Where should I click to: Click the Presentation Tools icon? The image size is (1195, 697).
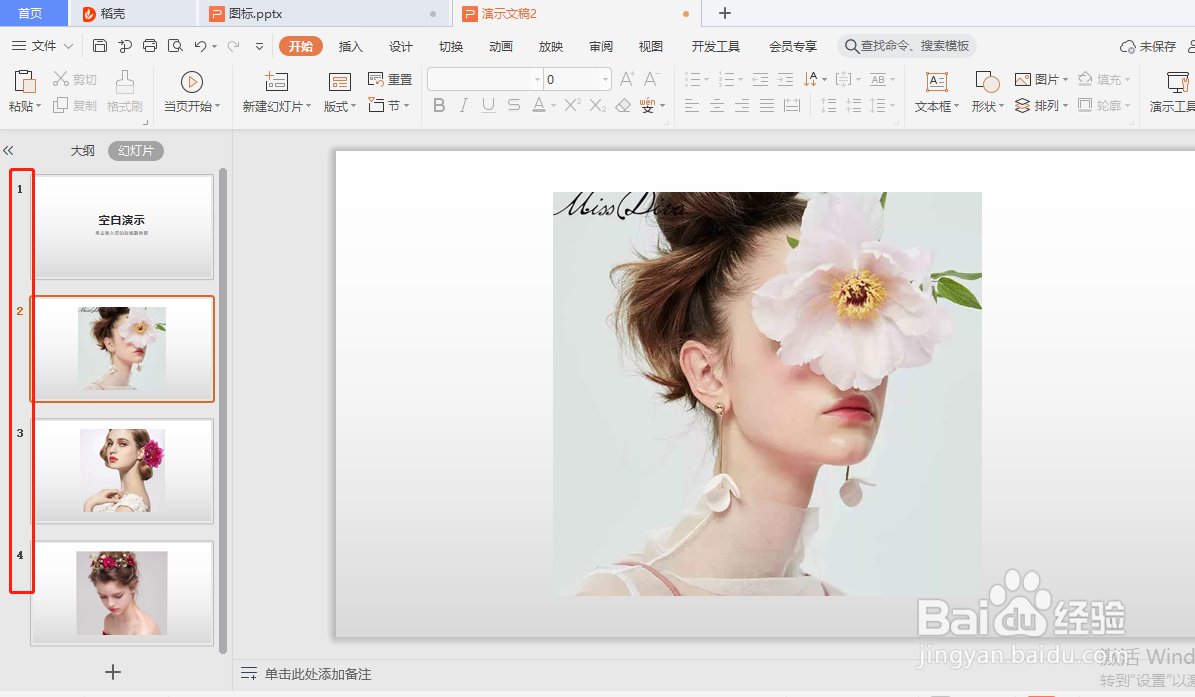pos(1178,82)
